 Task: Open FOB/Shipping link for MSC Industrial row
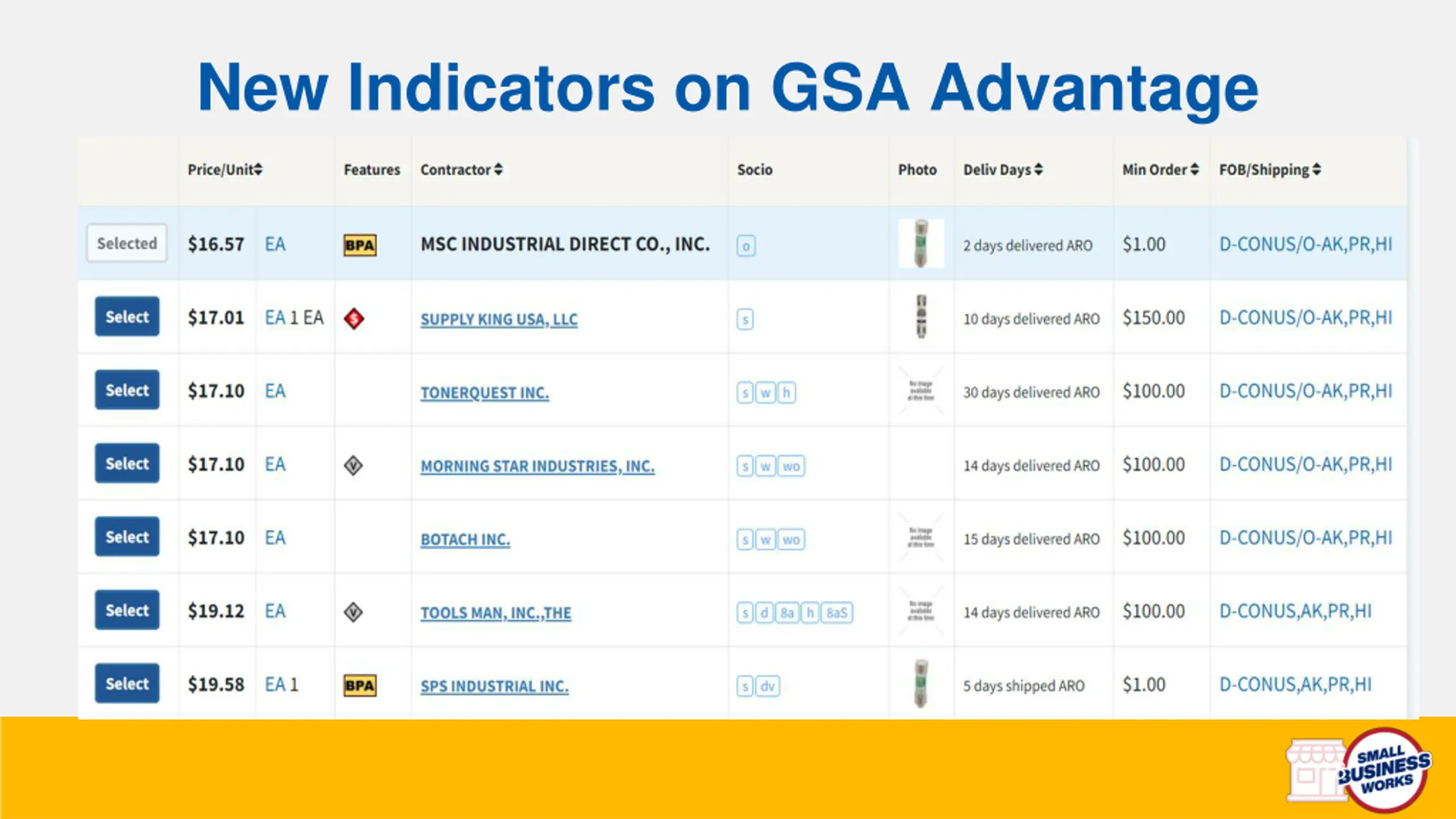[1306, 245]
